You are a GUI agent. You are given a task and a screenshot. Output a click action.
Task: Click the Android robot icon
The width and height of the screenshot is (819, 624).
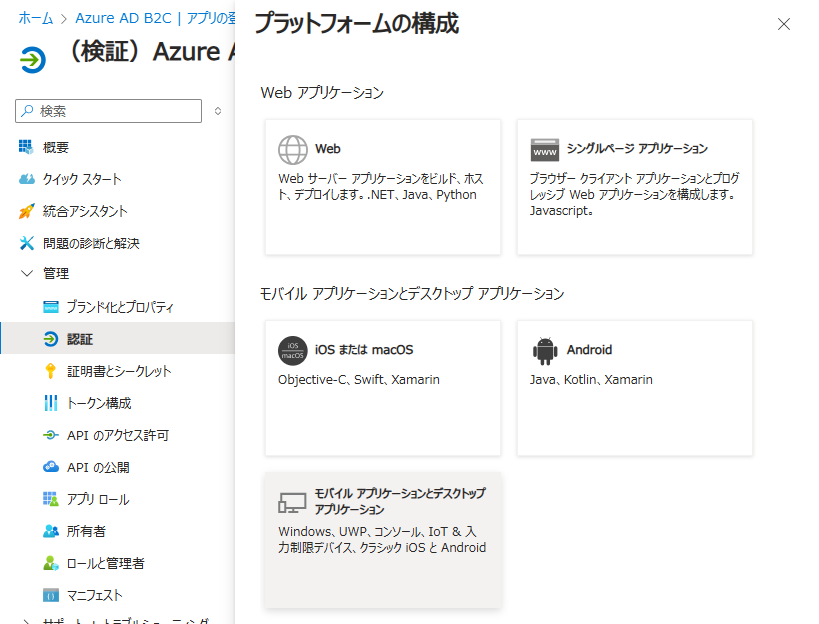pyautogui.click(x=545, y=351)
